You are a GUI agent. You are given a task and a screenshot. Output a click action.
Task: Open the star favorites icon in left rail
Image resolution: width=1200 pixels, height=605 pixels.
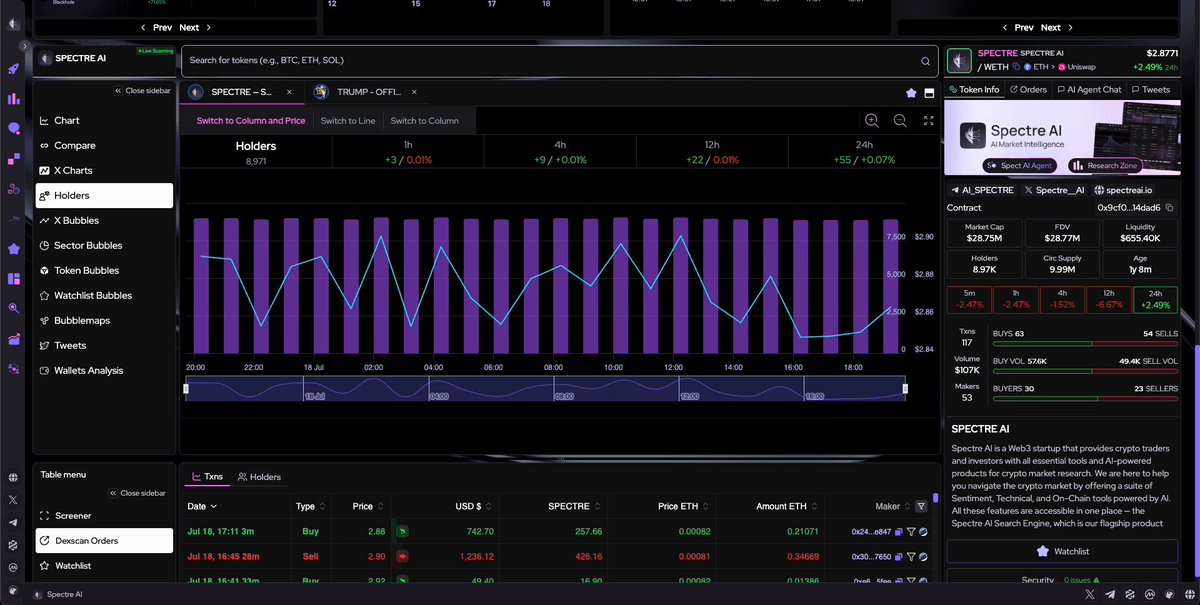point(14,249)
